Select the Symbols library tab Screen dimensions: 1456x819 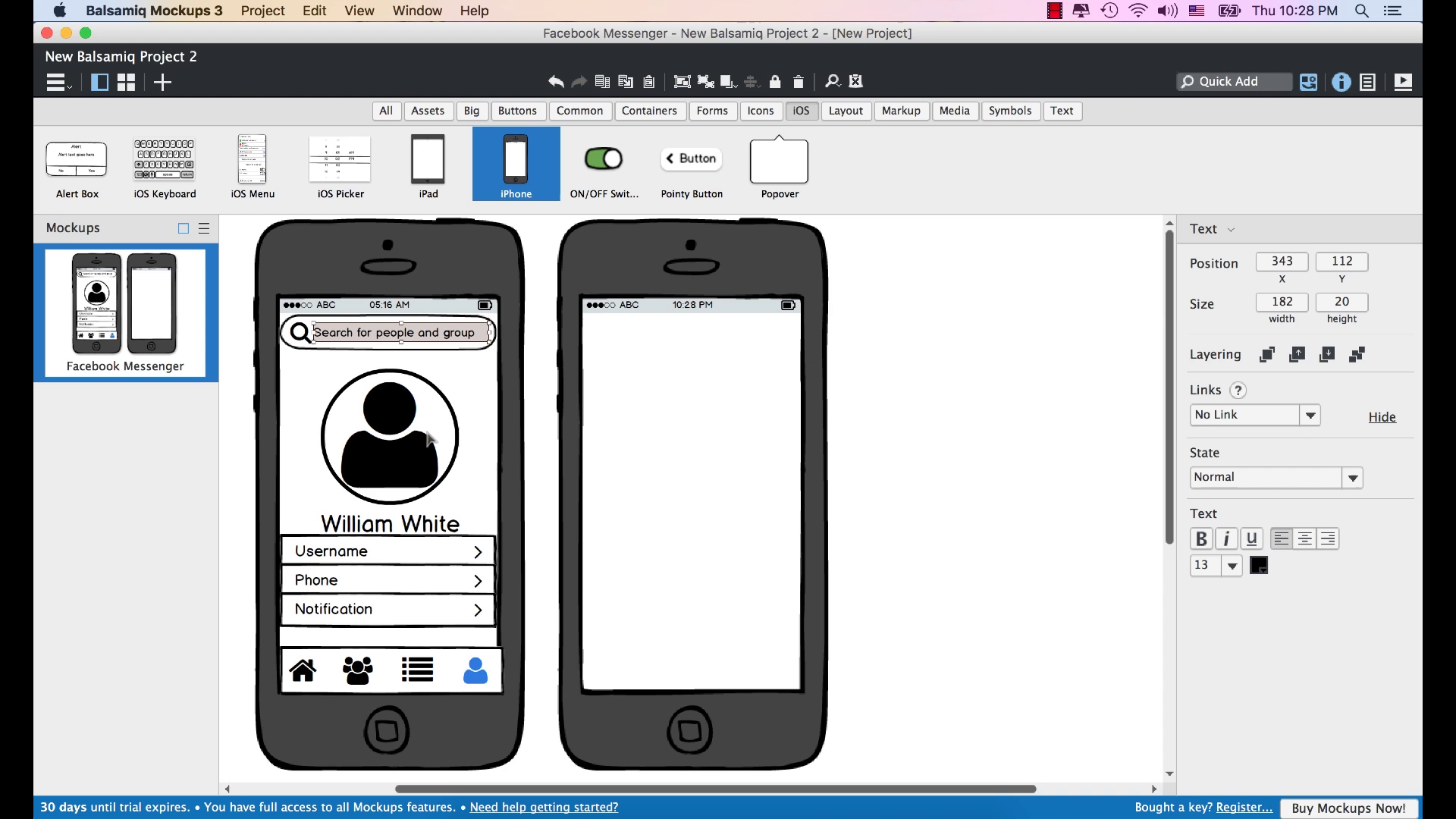click(1010, 111)
